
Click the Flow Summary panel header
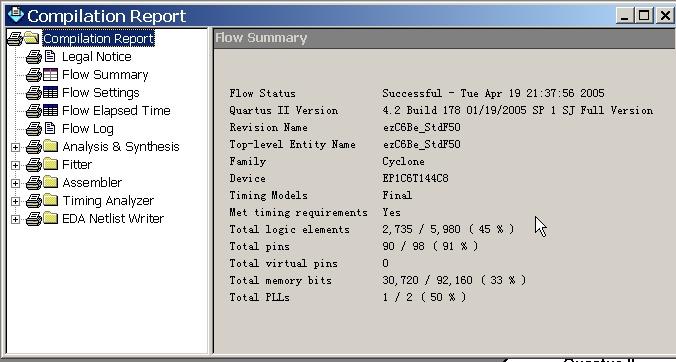tap(444, 38)
